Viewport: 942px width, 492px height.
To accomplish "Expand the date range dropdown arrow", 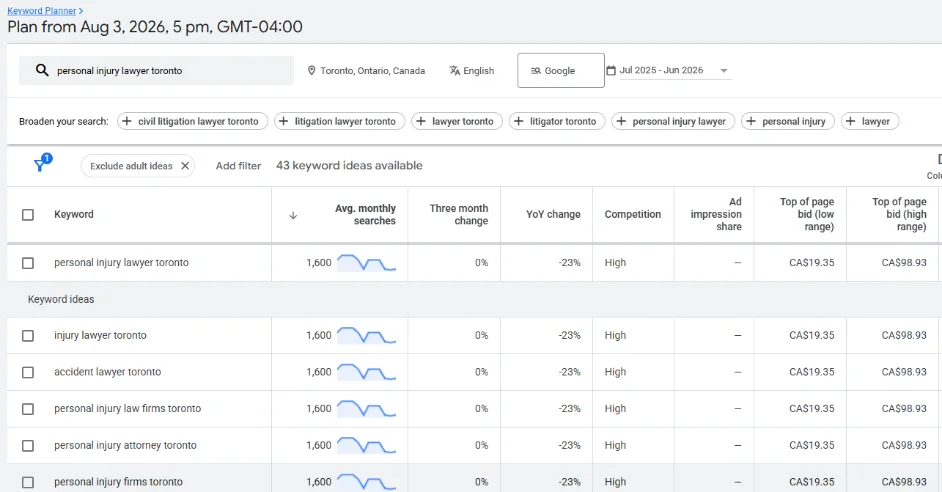I will [724, 71].
